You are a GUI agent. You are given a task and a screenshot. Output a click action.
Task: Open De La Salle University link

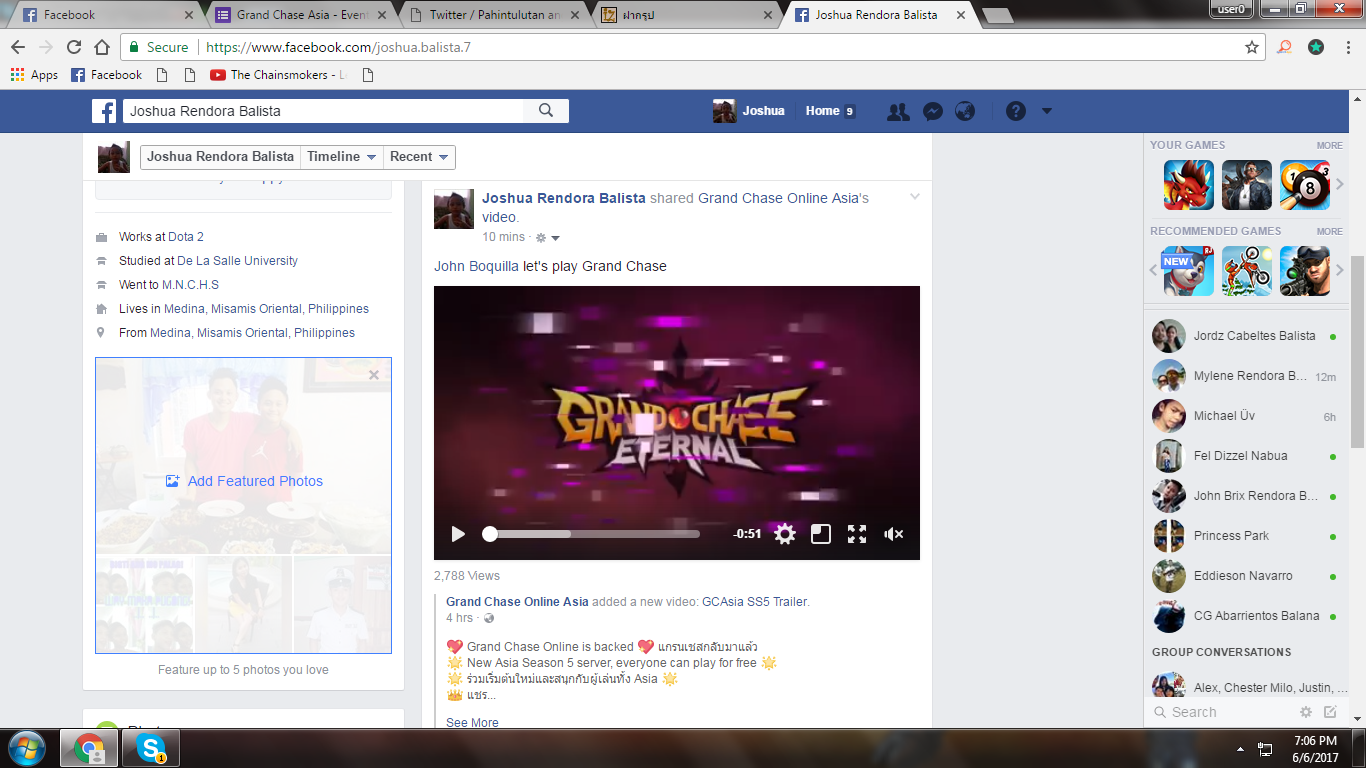coord(238,261)
